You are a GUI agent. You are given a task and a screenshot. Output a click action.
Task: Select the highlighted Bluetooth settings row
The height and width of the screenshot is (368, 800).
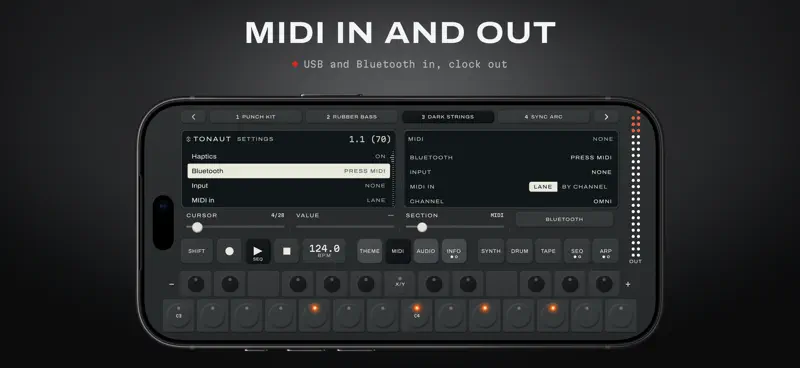(x=288, y=171)
